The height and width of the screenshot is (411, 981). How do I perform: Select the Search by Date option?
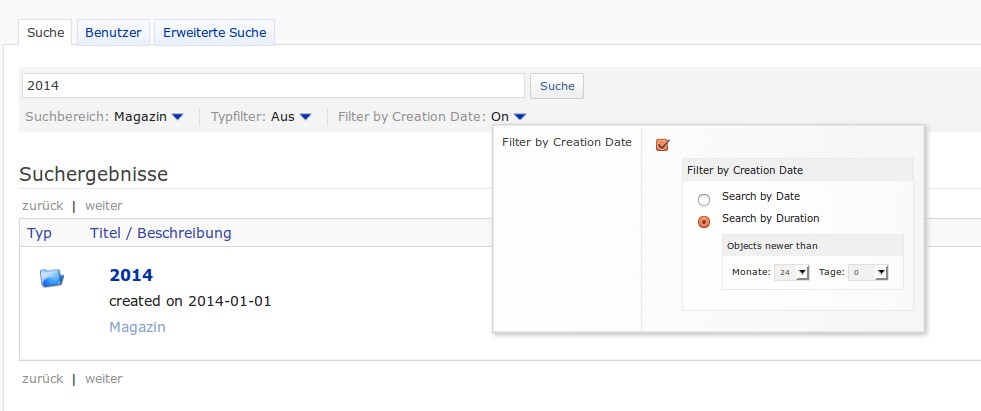click(x=704, y=199)
